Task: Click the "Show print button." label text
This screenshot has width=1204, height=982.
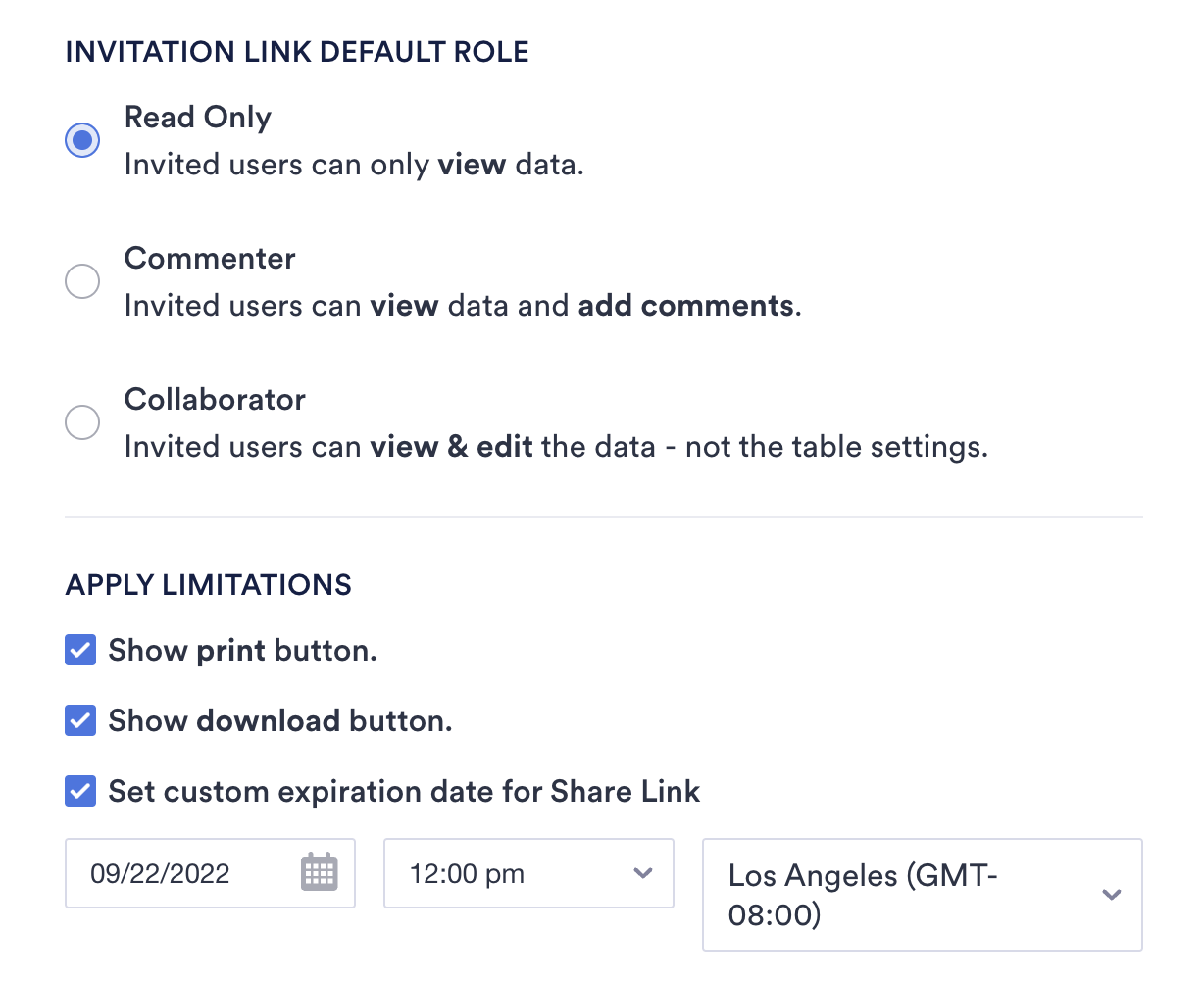Action: pyautogui.click(x=242, y=650)
